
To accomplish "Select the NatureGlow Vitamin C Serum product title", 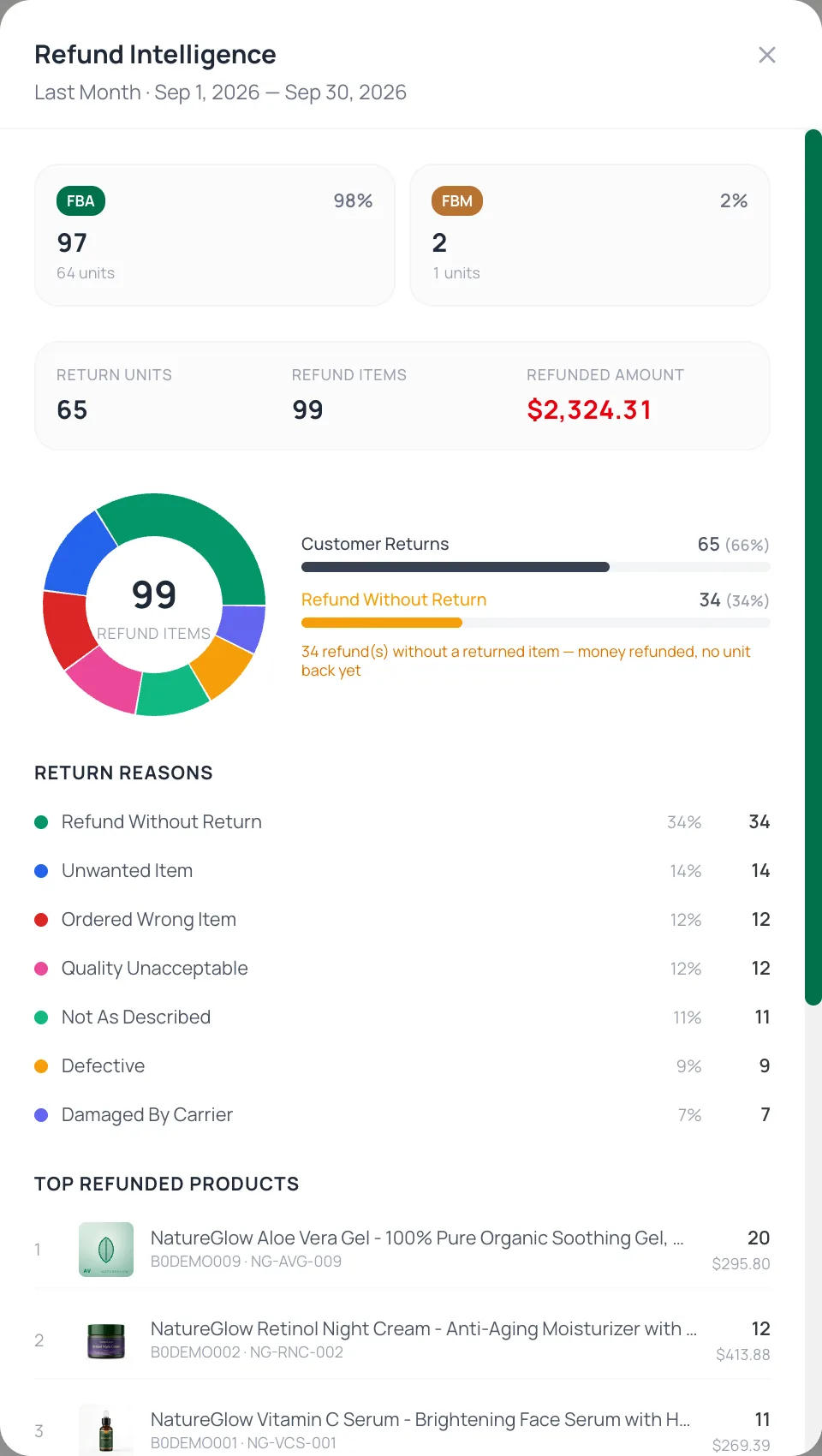I will (x=420, y=1419).
